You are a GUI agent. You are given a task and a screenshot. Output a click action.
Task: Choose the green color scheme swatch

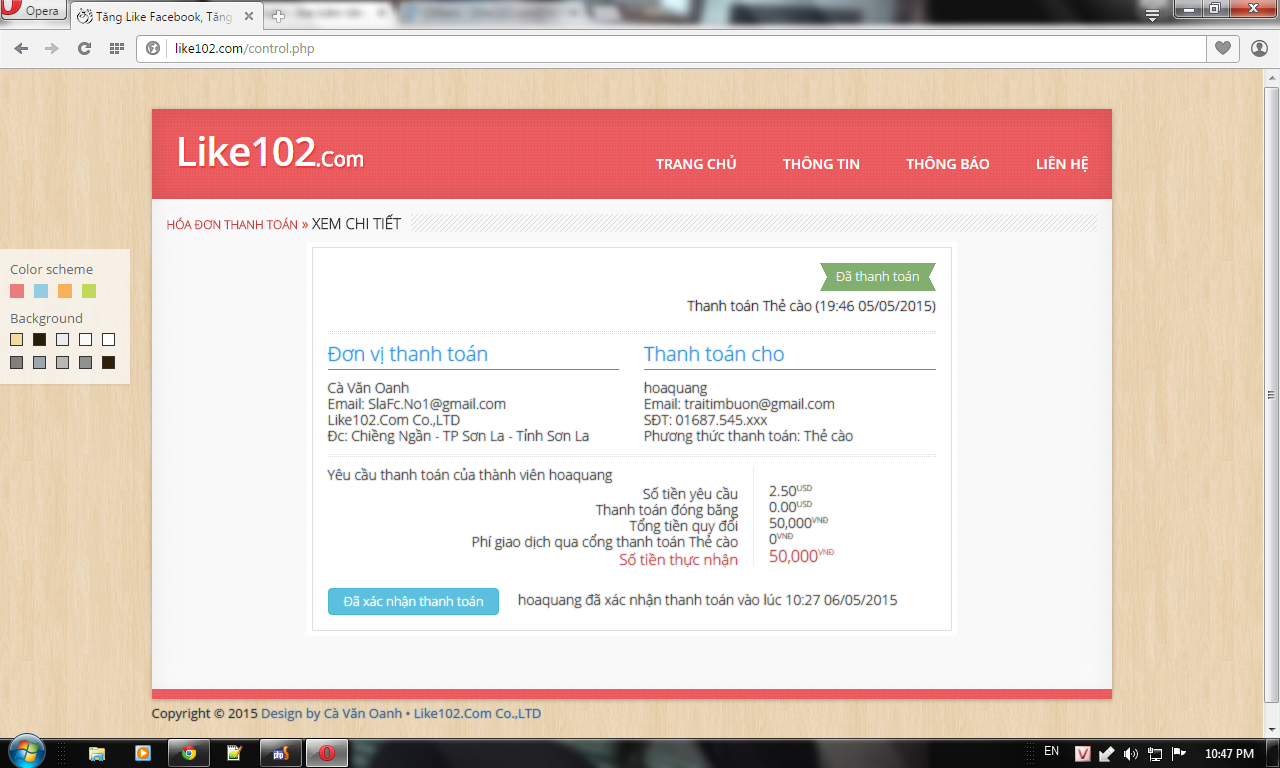coord(89,291)
